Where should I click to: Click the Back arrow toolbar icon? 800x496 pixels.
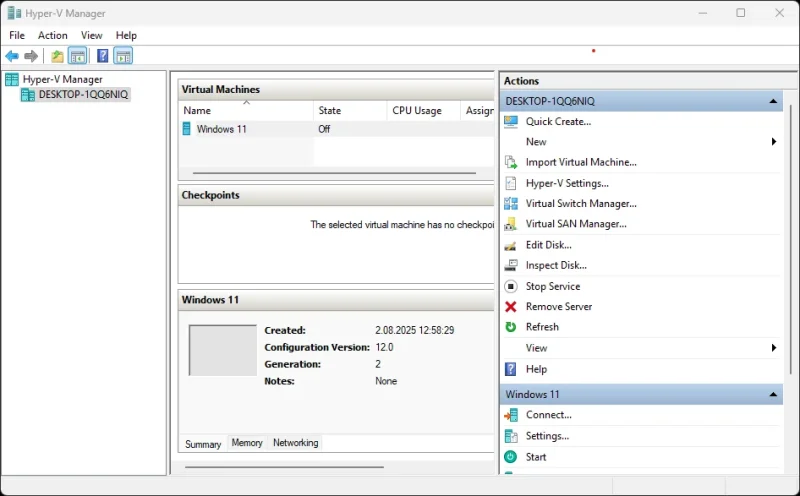[x=12, y=56]
